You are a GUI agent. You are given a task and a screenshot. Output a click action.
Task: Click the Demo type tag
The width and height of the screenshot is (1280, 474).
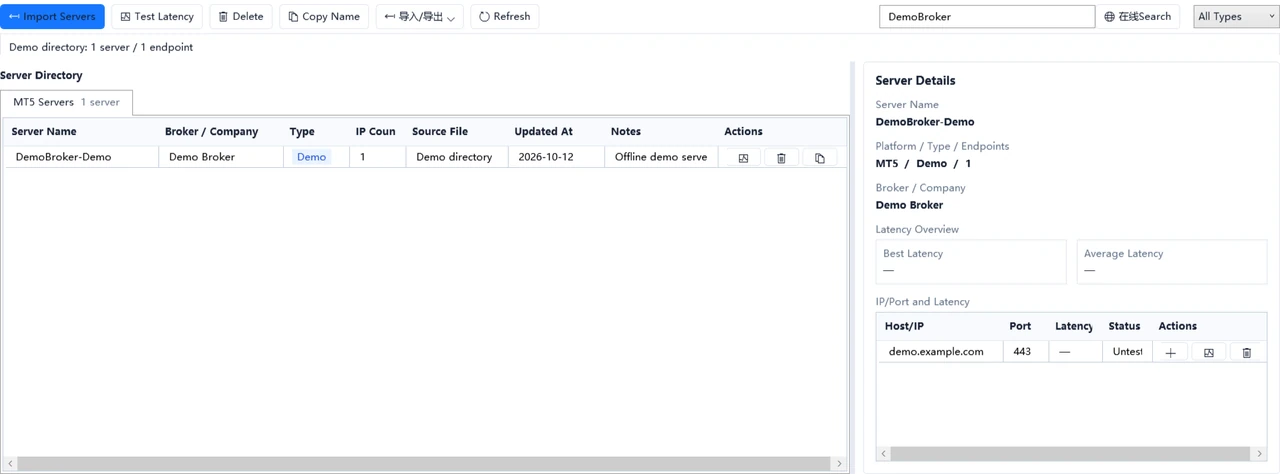(x=311, y=157)
